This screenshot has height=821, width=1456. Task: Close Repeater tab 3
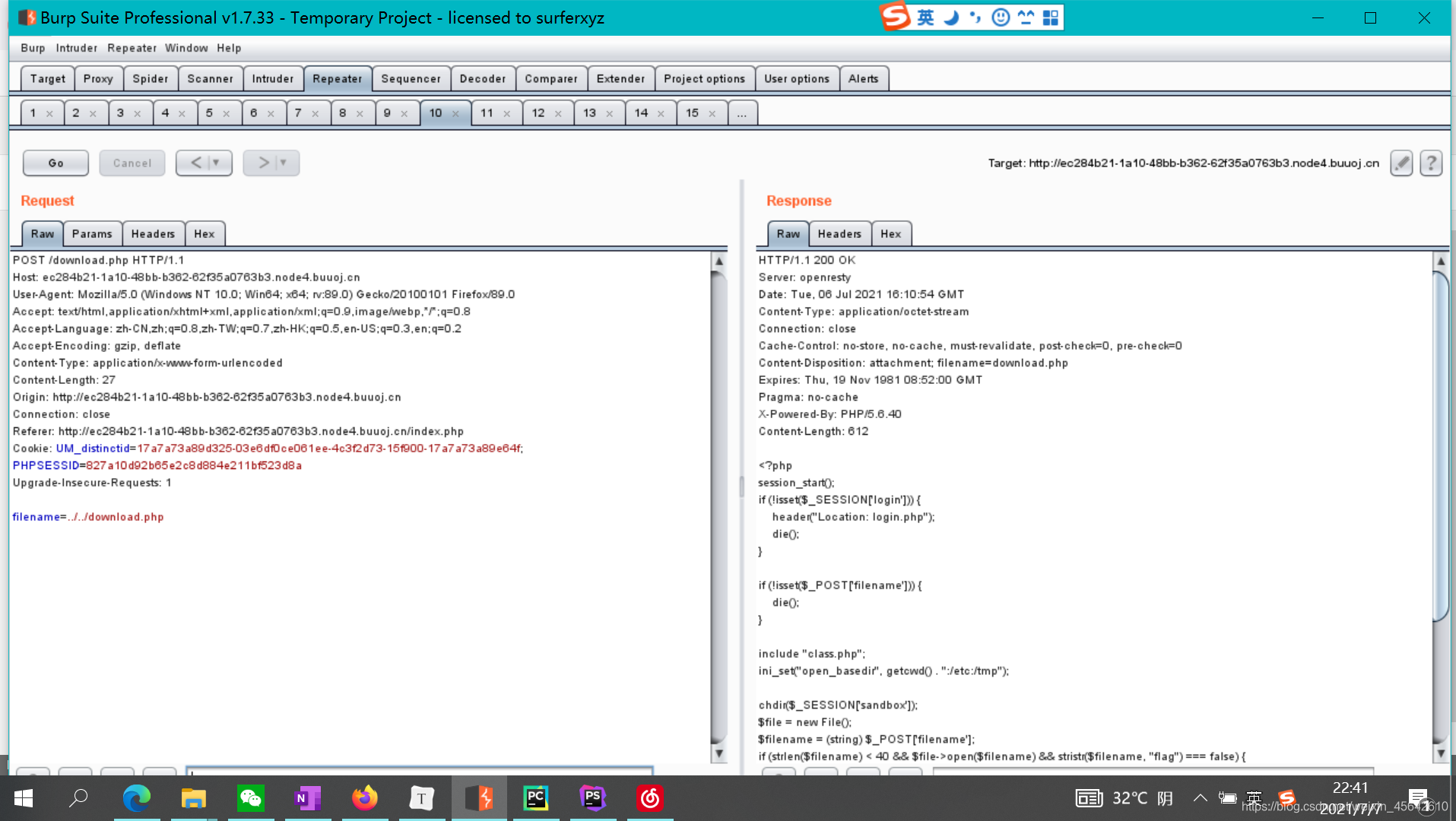pos(138,114)
